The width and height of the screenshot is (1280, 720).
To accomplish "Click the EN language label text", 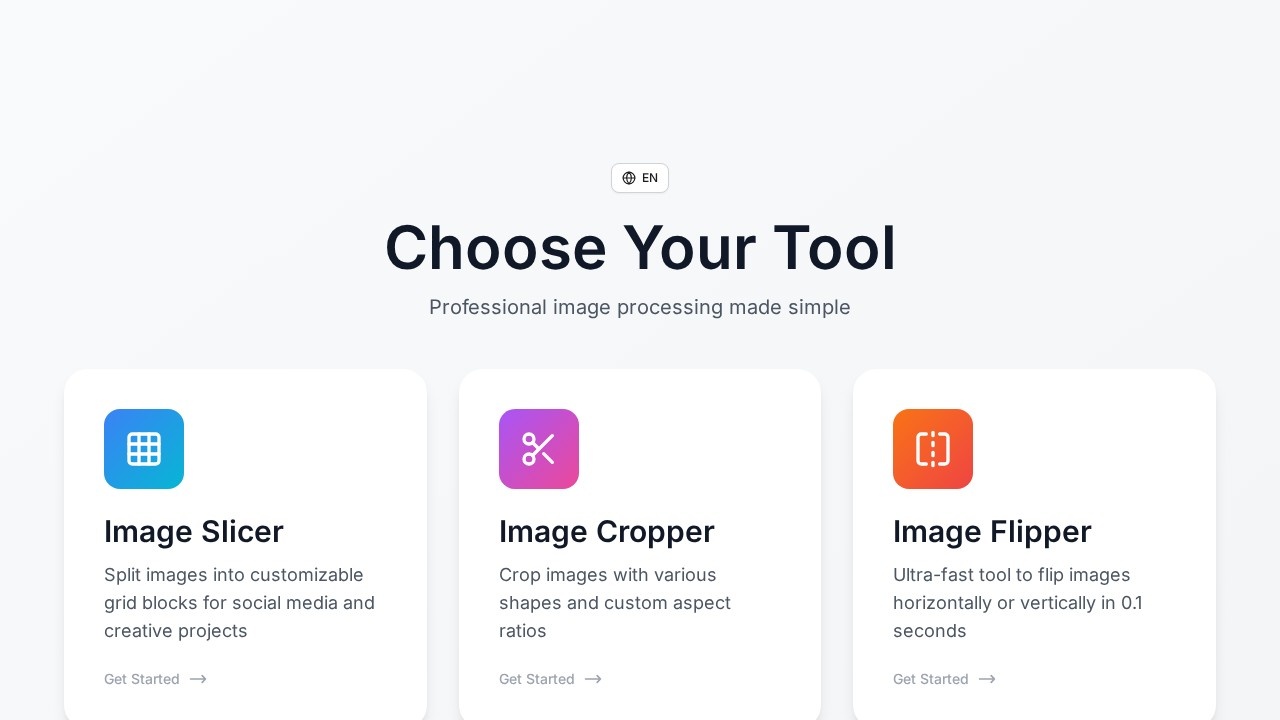I will (x=650, y=178).
